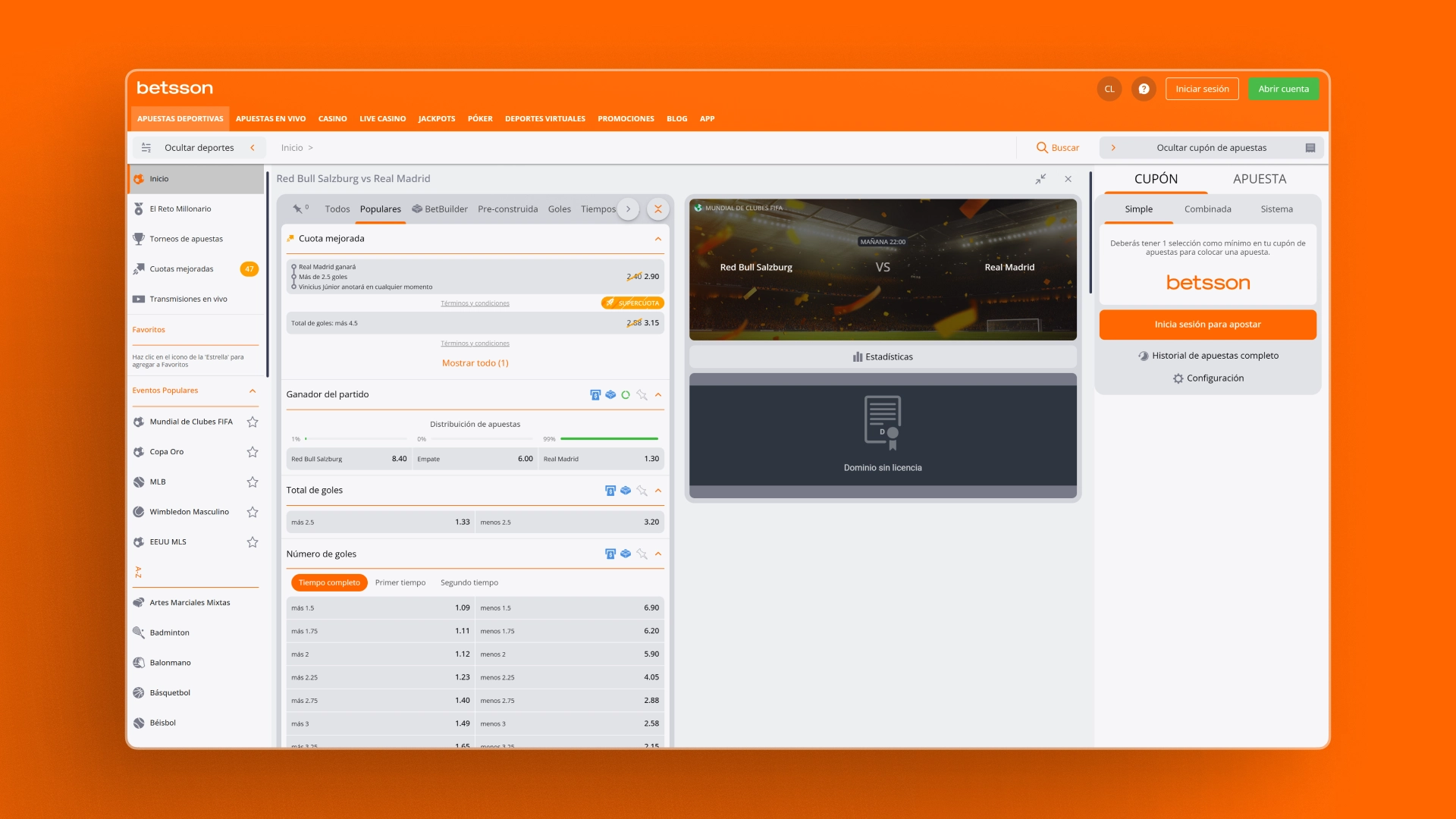1456x819 pixels.
Task: Collapse the Eventos Populares list
Action: click(x=253, y=391)
